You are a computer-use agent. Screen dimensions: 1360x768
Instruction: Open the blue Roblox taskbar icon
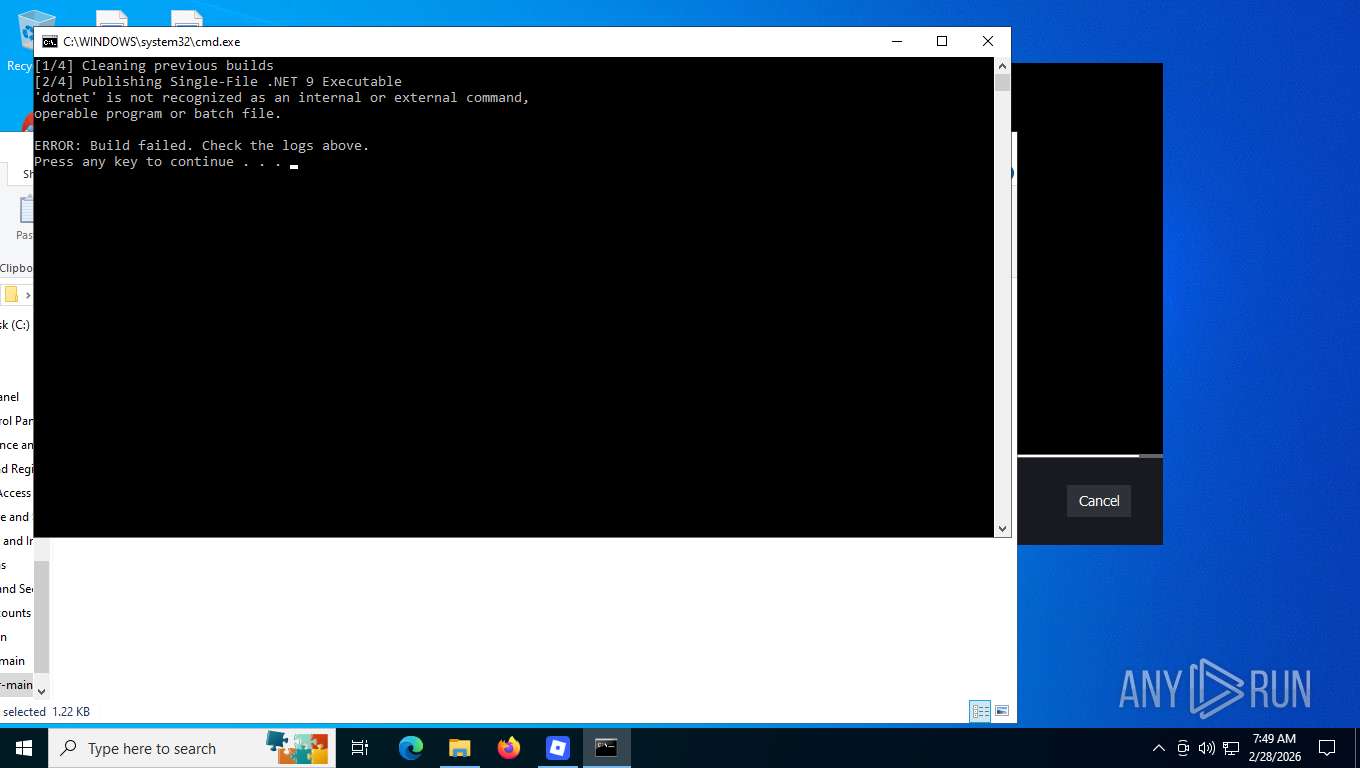click(557, 748)
